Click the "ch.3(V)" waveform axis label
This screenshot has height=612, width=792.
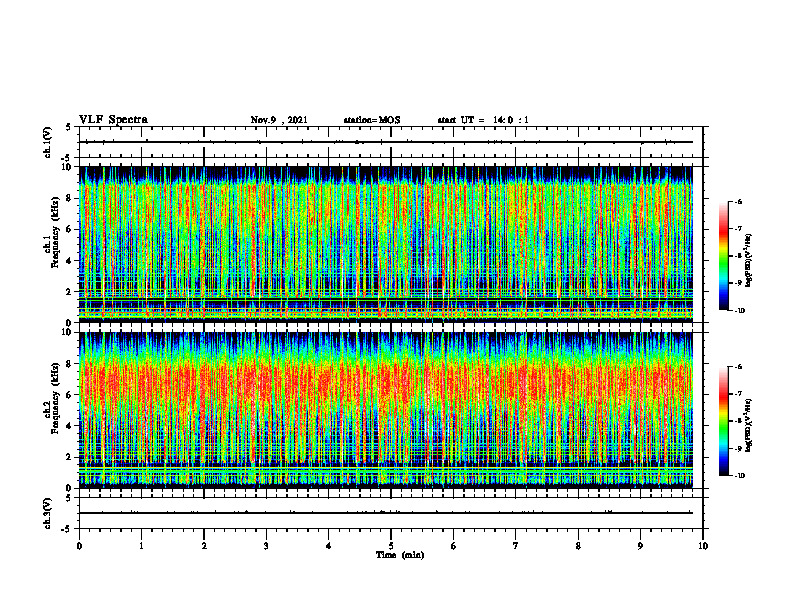click(x=47, y=513)
